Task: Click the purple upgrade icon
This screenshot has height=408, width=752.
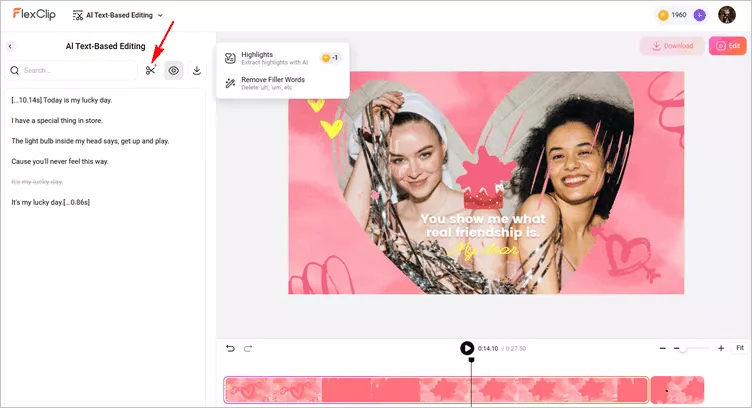Action: coord(699,15)
